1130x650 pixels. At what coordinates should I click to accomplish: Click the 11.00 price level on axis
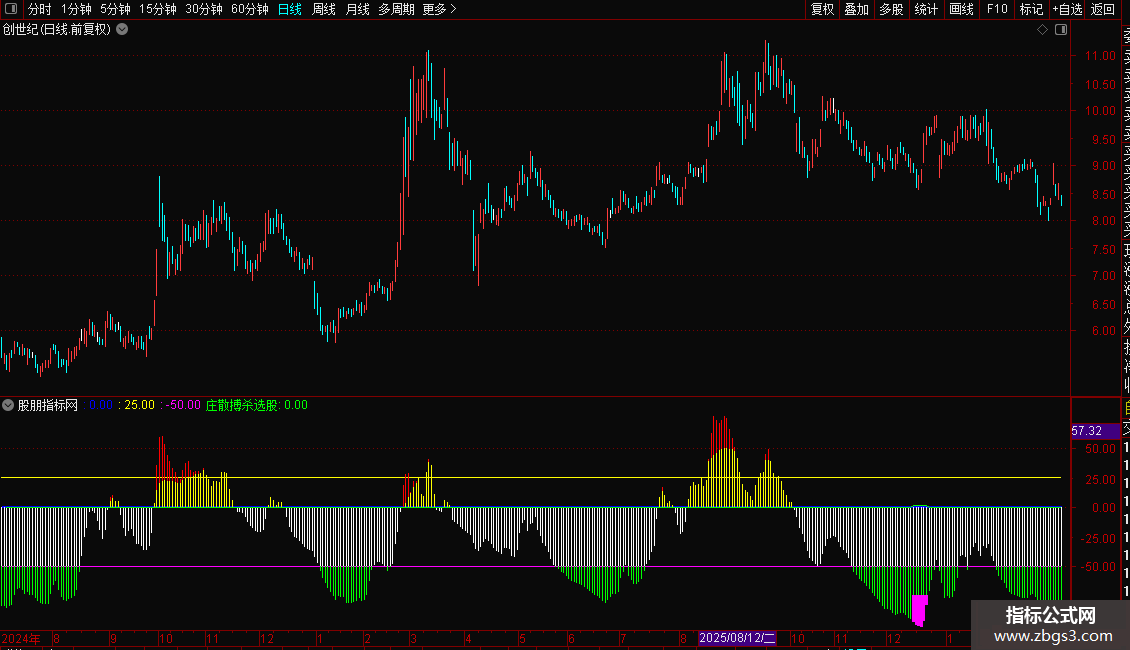[1100, 55]
